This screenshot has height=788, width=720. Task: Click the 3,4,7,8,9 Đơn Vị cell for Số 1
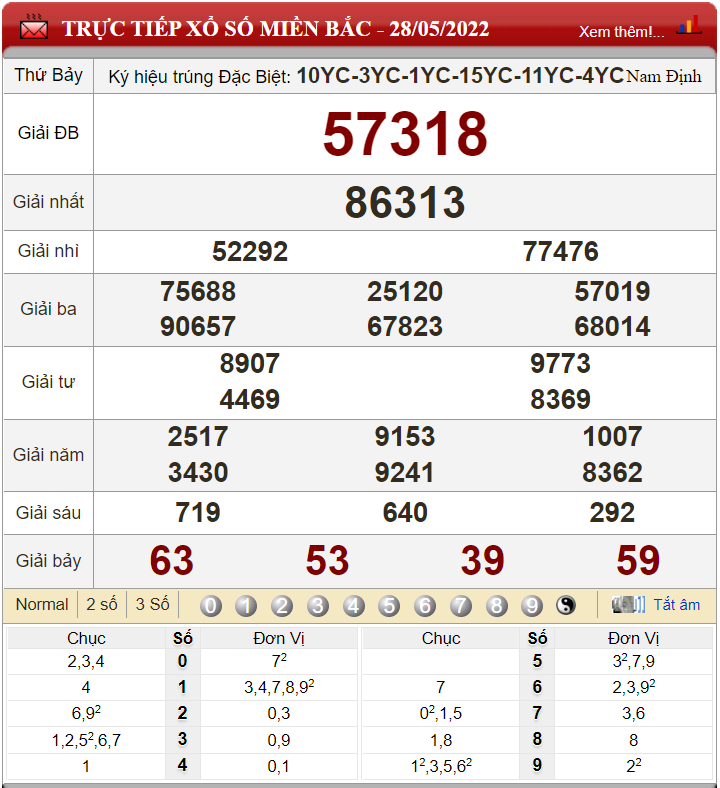click(279, 687)
